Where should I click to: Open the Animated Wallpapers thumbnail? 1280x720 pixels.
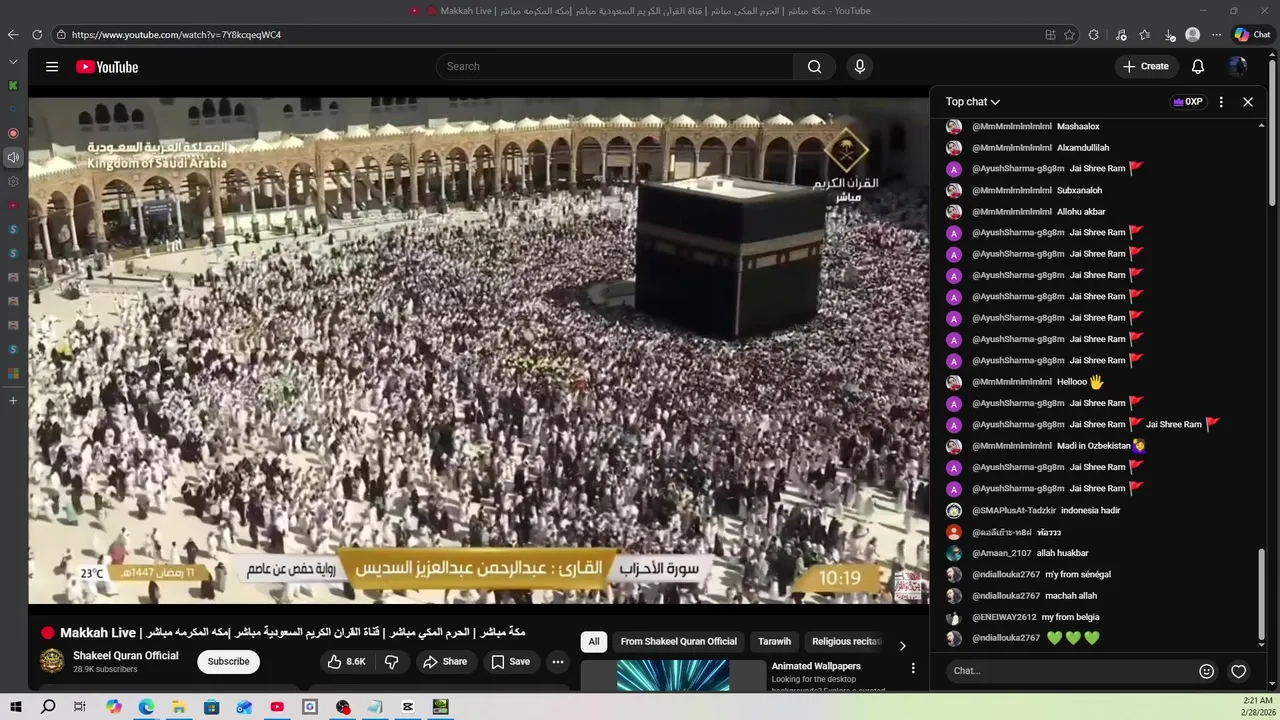point(673,675)
